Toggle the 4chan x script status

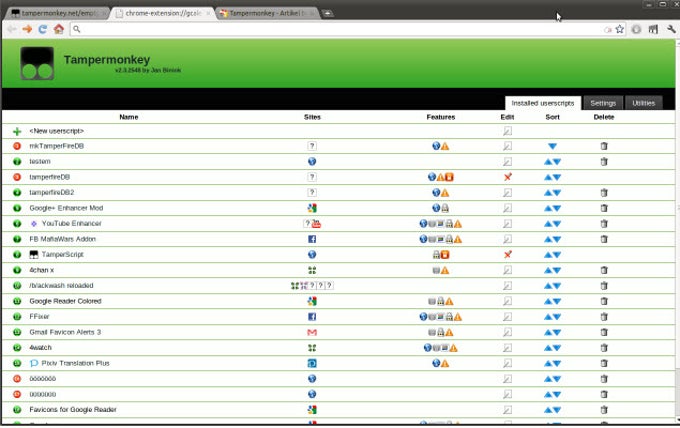click(17, 270)
